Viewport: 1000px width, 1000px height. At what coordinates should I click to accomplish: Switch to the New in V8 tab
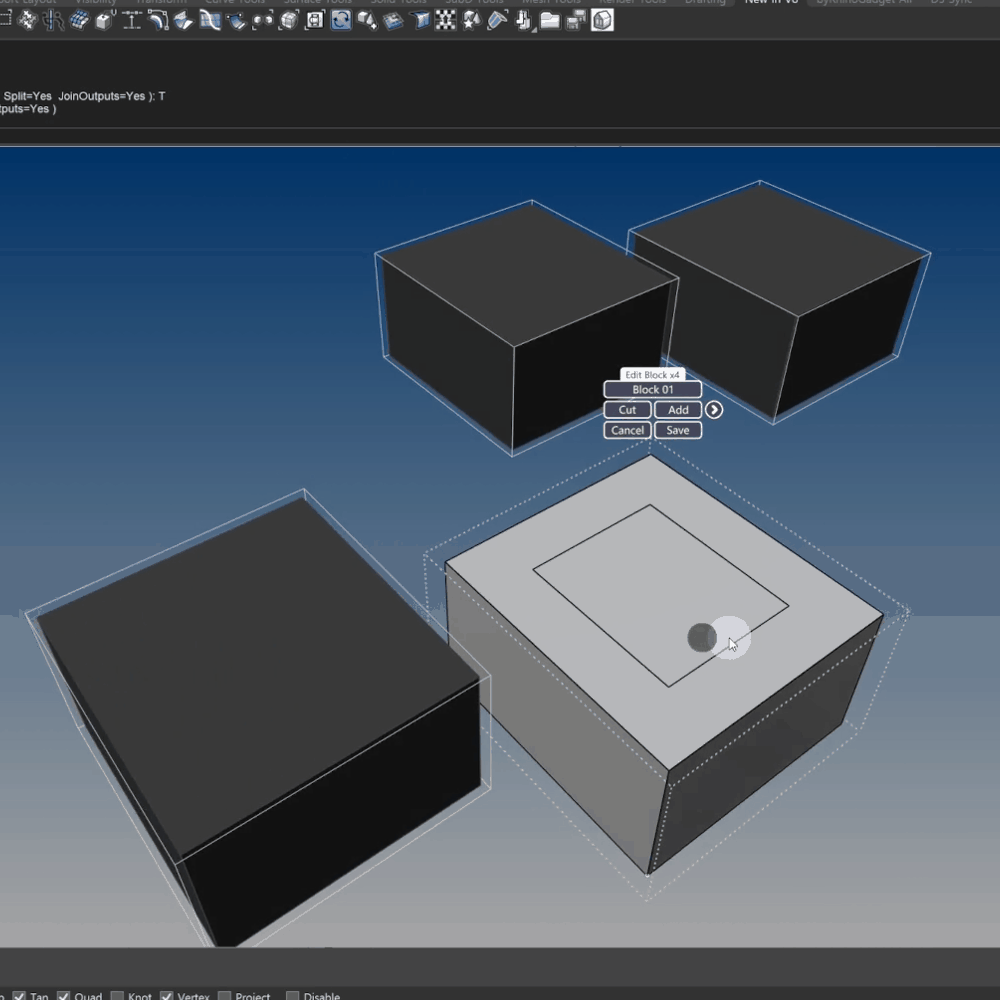770,2
